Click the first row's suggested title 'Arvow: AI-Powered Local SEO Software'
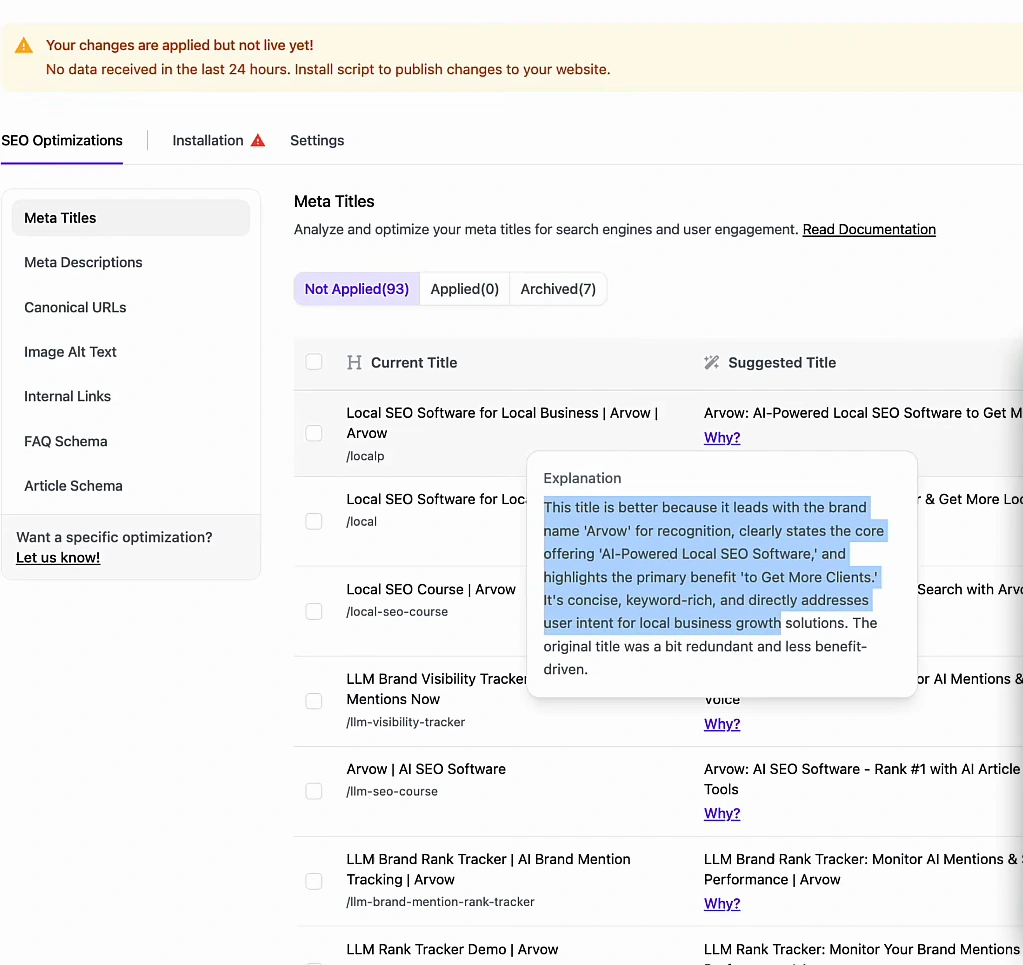 pos(863,413)
